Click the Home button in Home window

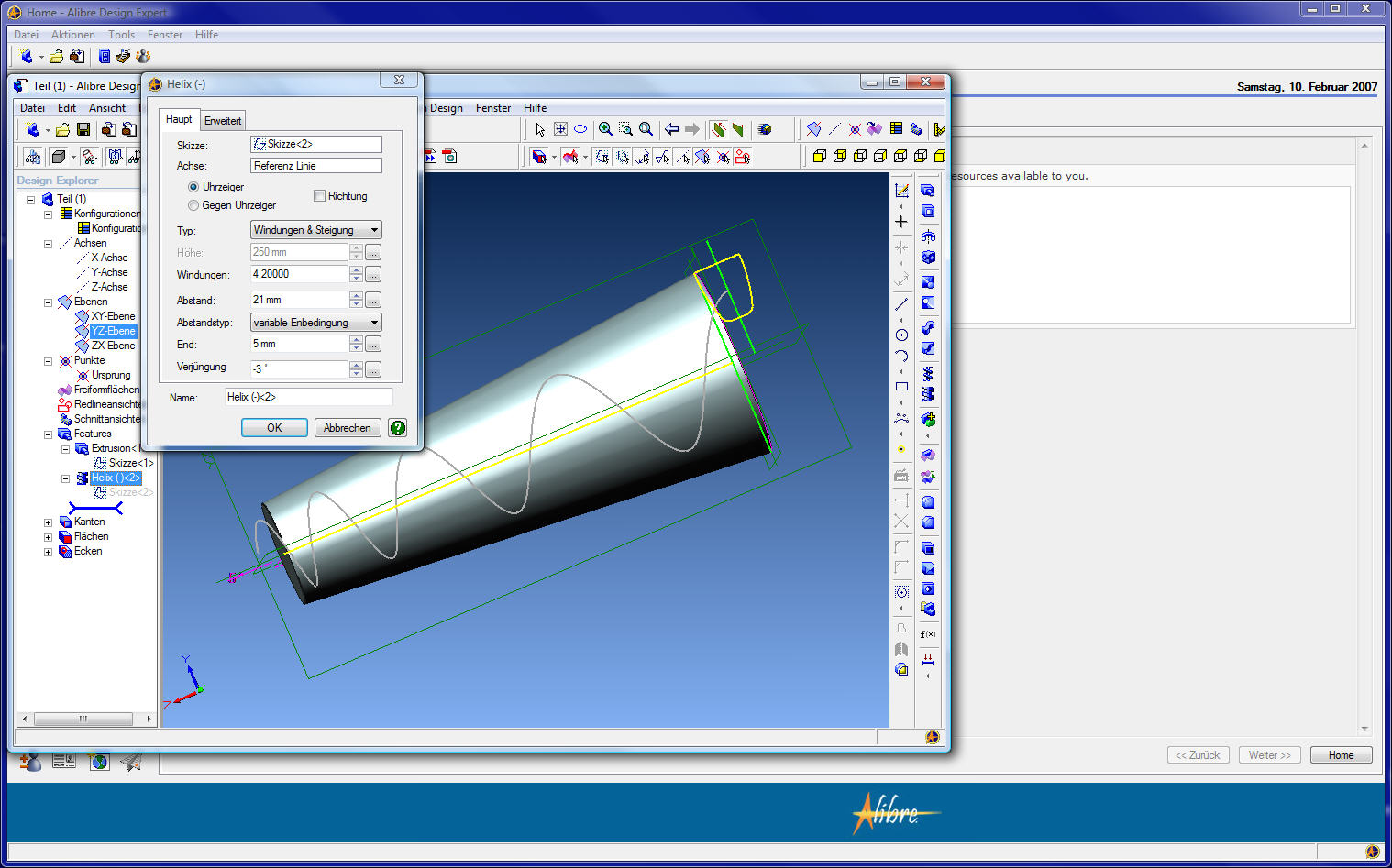1341,755
